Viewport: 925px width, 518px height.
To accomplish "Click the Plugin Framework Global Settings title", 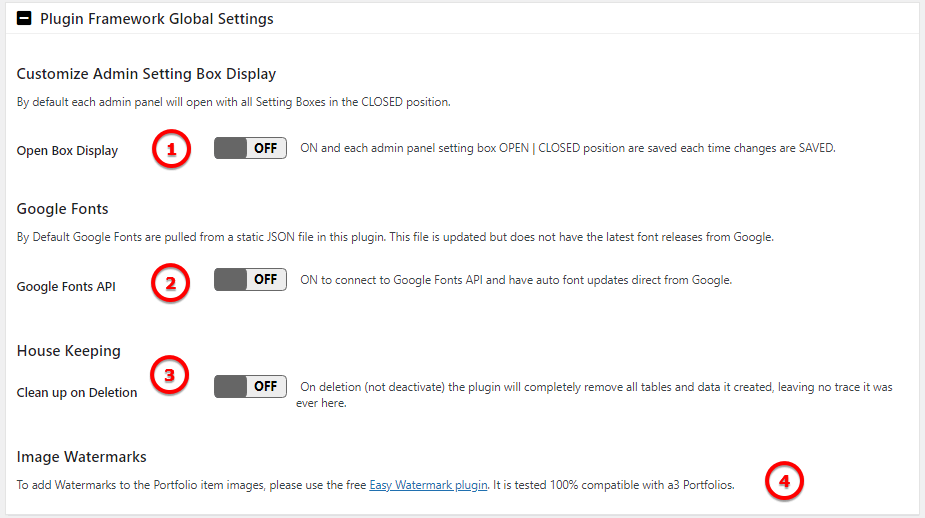I will tap(156, 19).
